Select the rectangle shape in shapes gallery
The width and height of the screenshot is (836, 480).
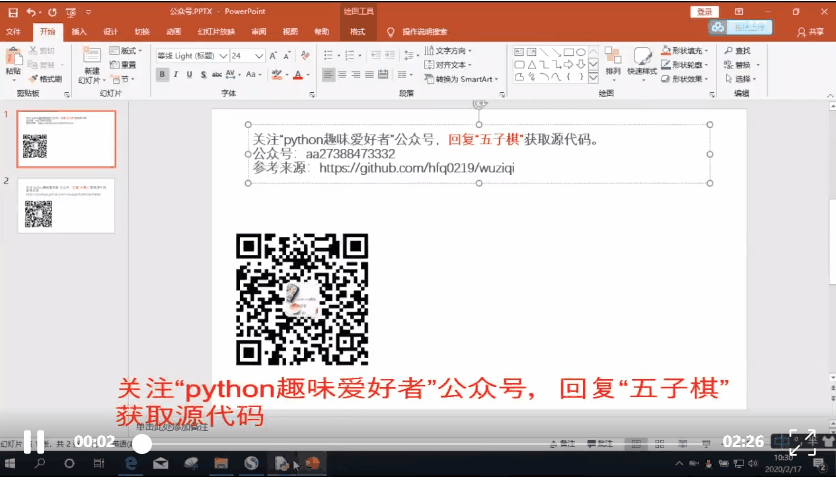coord(569,52)
